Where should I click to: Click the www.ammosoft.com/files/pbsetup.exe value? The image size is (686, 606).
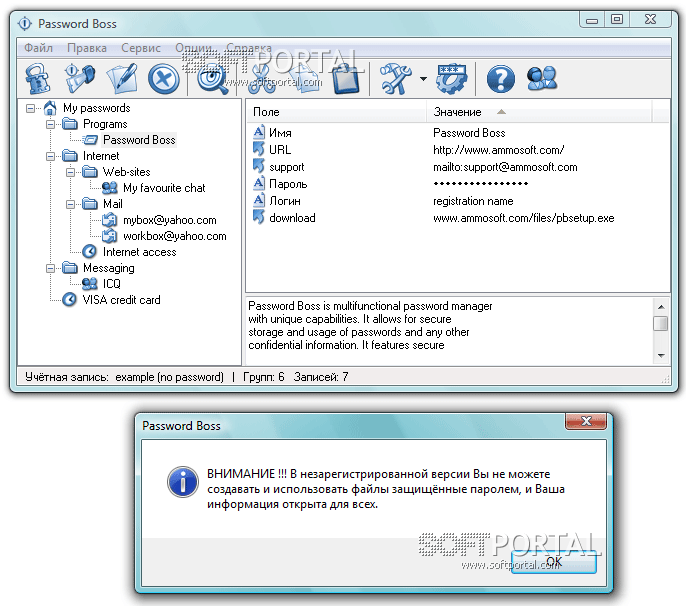(x=524, y=218)
